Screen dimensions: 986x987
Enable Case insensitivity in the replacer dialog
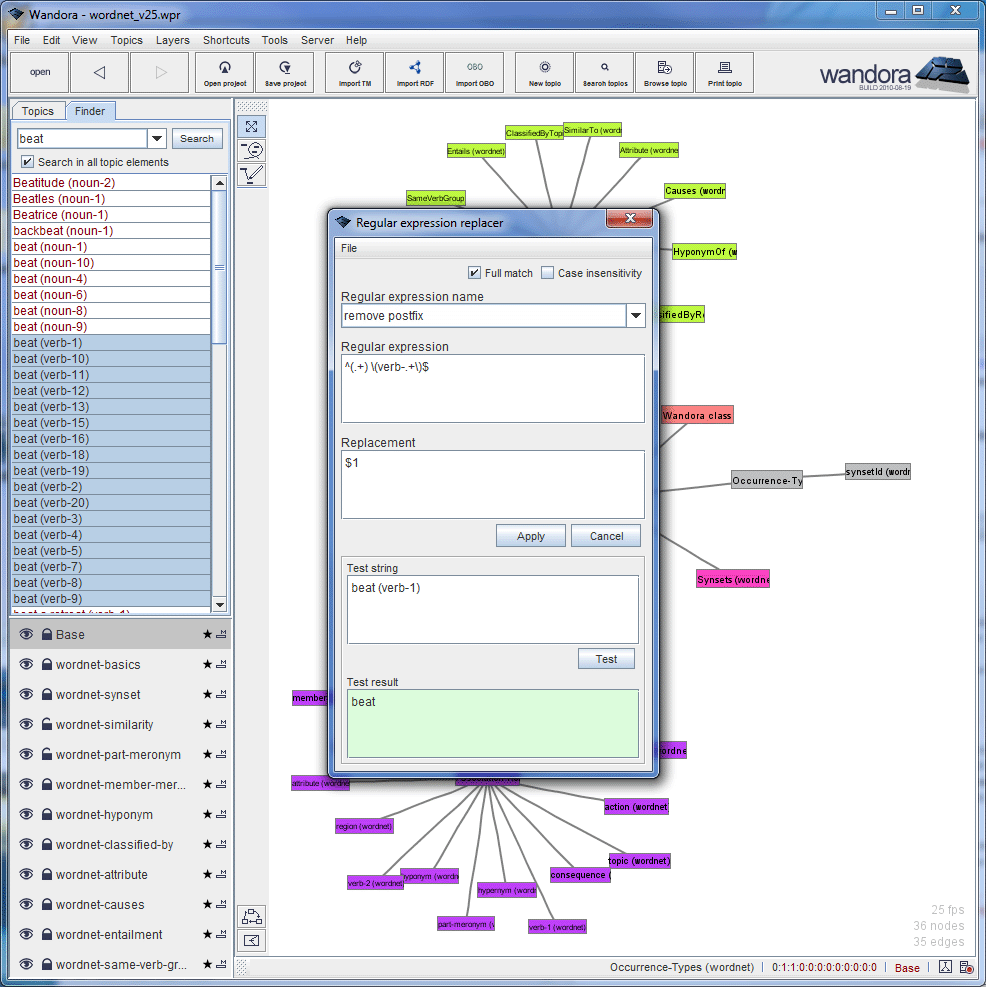click(548, 272)
